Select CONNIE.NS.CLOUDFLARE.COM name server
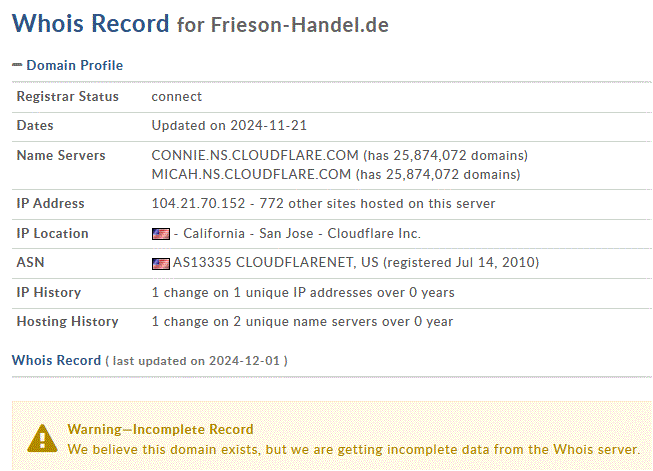Image resolution: width=653 pixels, height=471 pixels. [255, 155]
